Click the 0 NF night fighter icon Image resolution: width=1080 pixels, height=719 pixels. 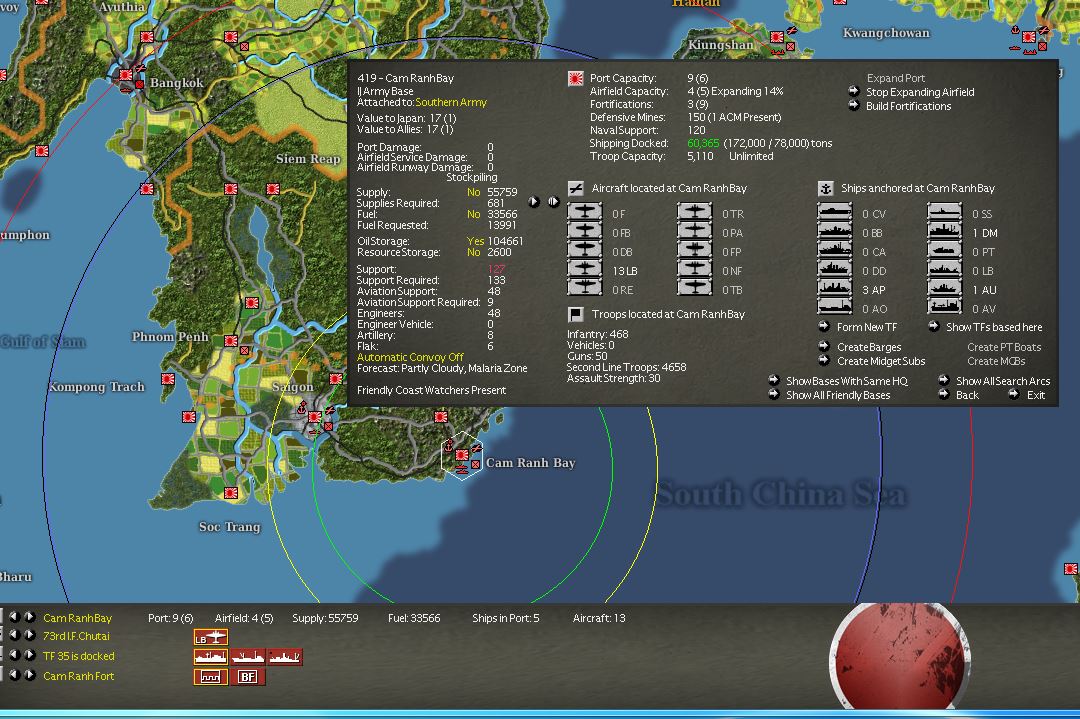[x=694, y=269]
